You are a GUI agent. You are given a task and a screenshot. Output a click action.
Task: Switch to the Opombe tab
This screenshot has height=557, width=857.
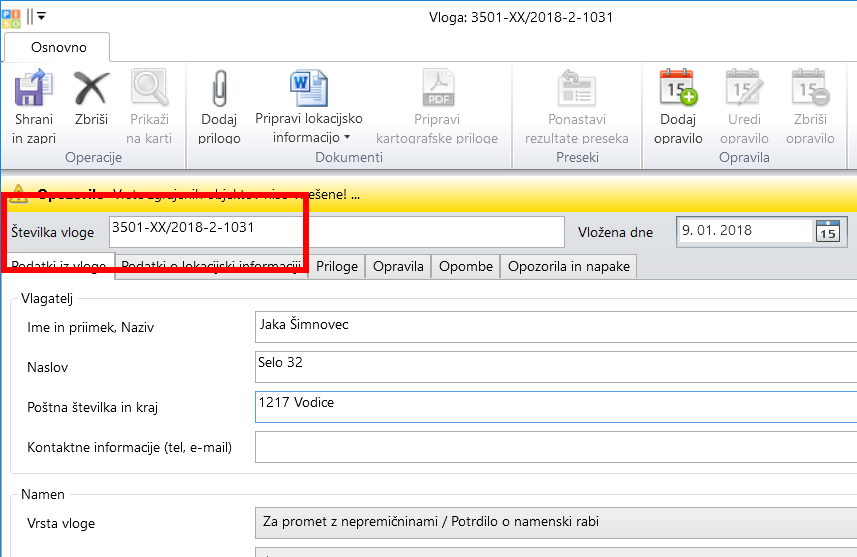tap(465, 266)
